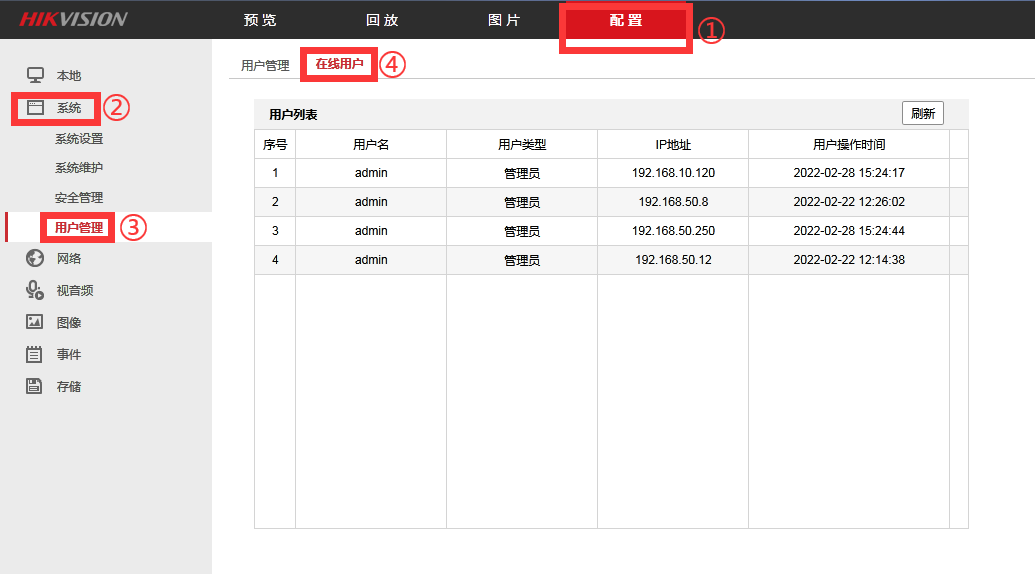
Task: Select the row with IP 192.168.10.120
Action: pos(673,173)
